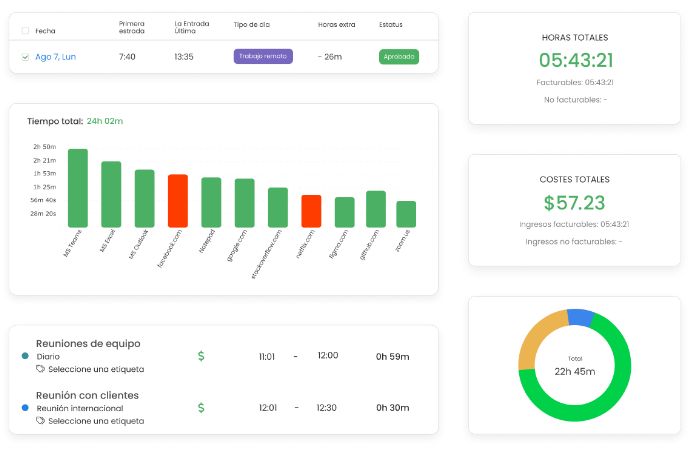688x455 pixels.
Task: Click the tallest MS Teams bar
Action: point(78,188)
